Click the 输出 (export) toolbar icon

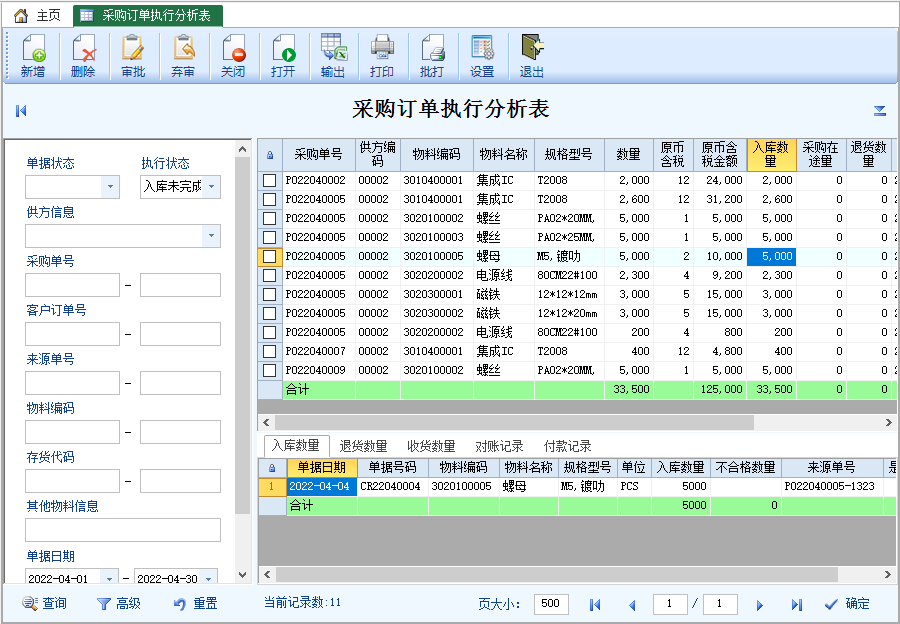333,56
